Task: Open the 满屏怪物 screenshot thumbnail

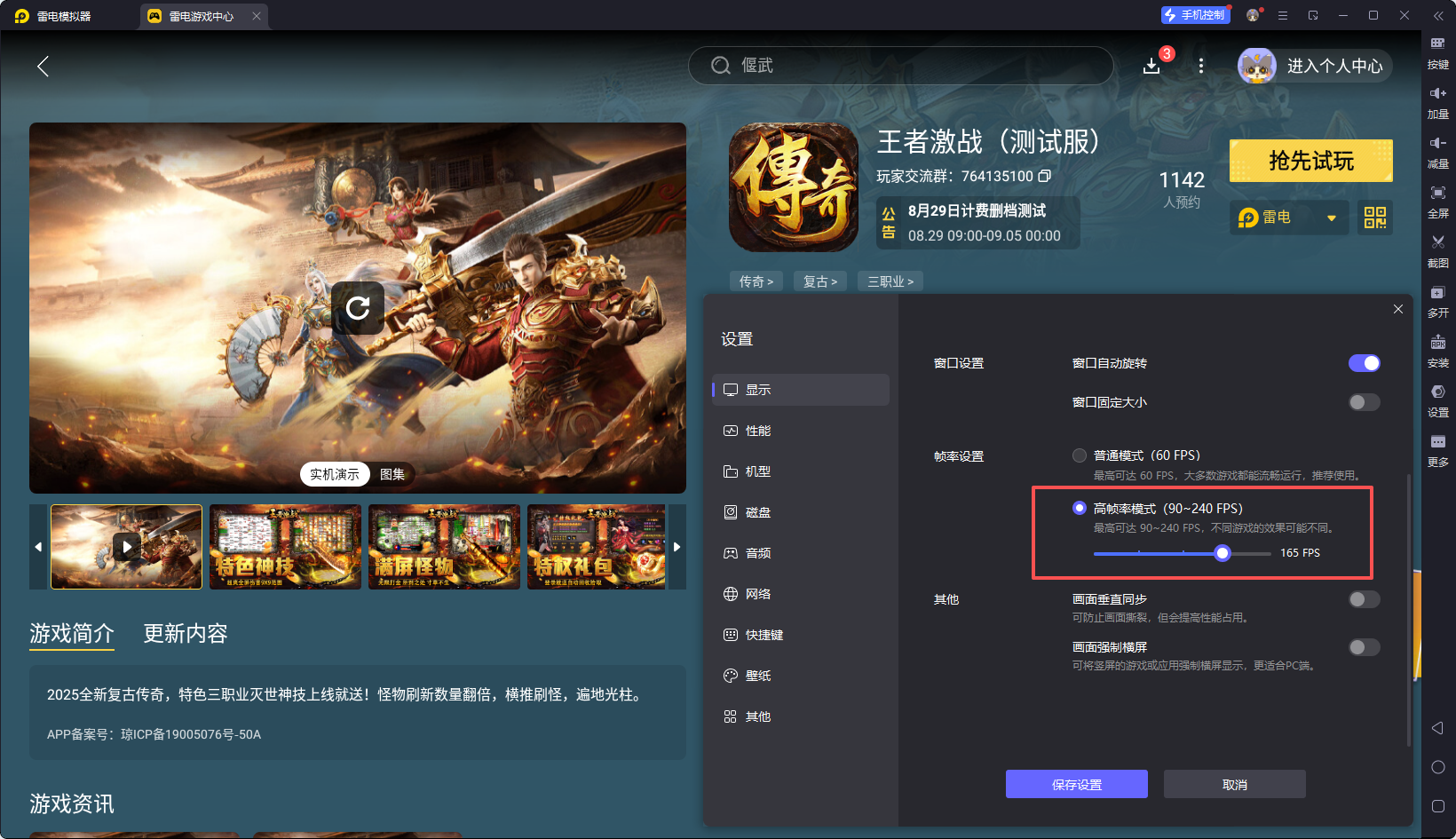Action: click(444, 547)
